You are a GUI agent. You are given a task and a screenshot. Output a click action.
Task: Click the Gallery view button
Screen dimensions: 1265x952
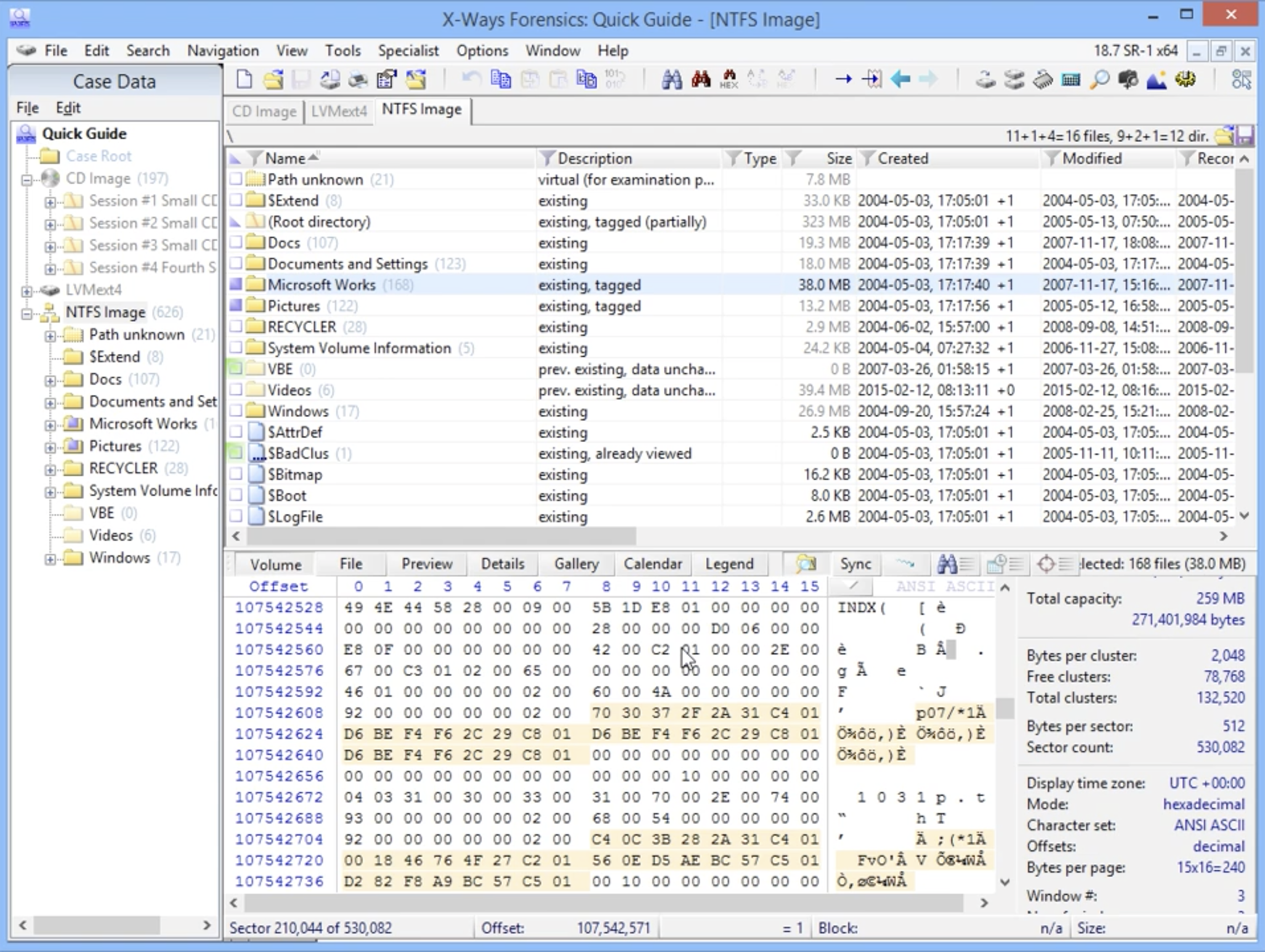coord(576,564)
